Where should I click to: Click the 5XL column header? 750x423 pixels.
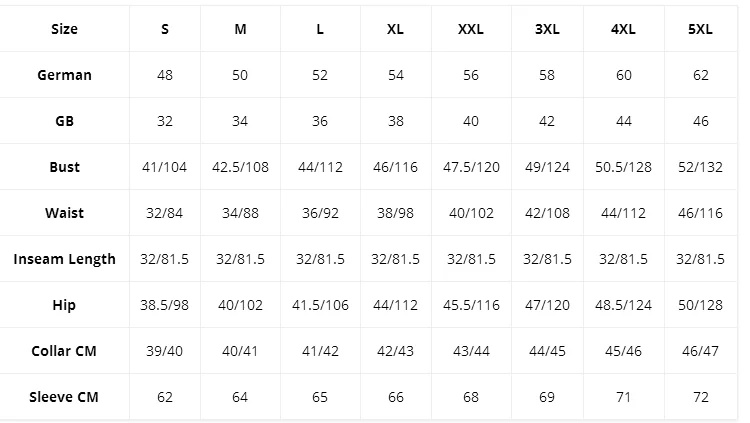click(700, 29)
